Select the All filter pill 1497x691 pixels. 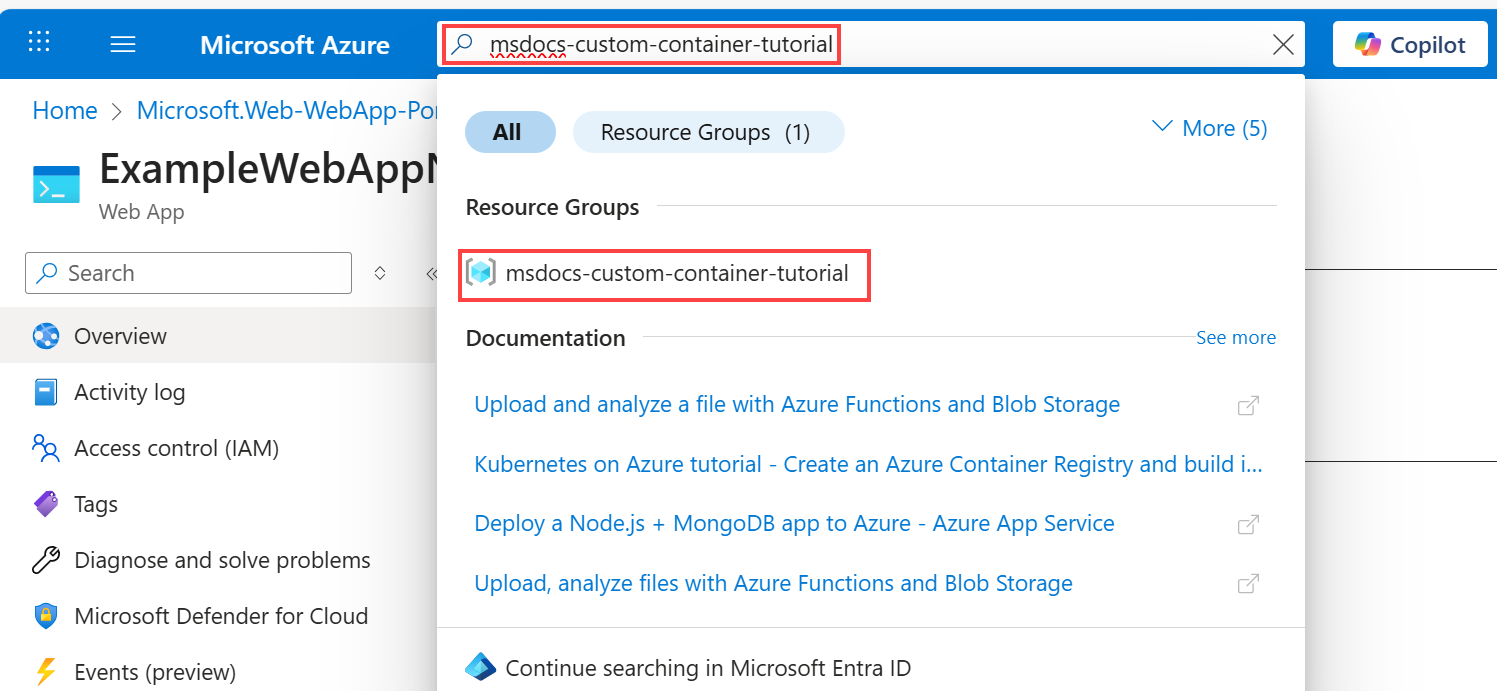point(508,132)
